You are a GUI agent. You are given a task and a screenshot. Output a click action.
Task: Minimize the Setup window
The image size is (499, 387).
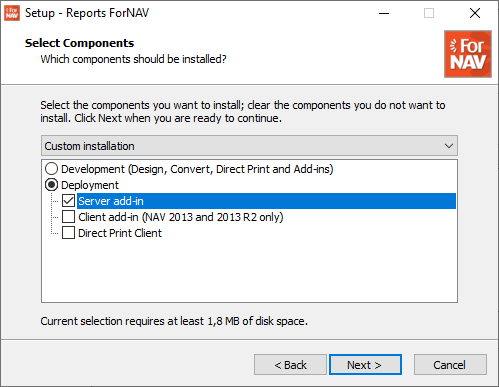pos(384,13)
